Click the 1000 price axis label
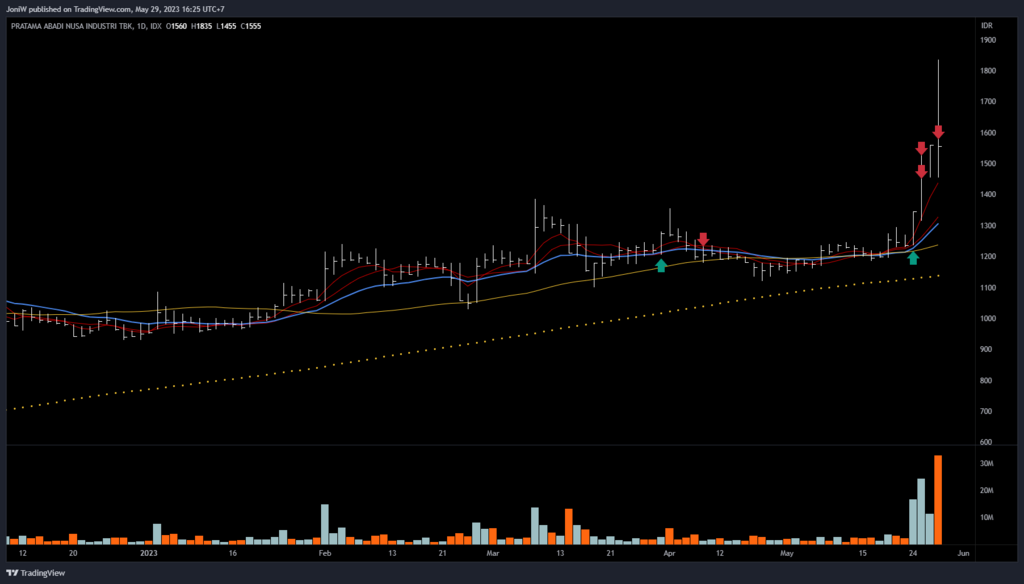 tap(988, 319)
